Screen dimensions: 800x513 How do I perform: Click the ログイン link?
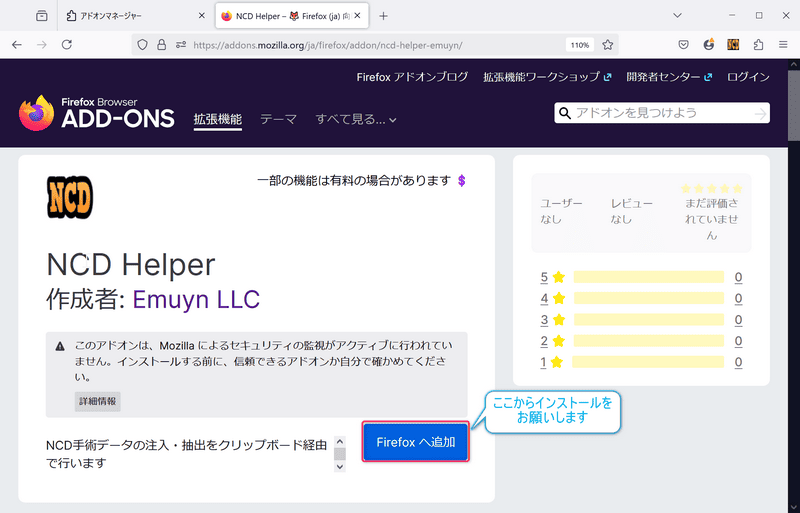pyautogui.click(x=748, y=77)
